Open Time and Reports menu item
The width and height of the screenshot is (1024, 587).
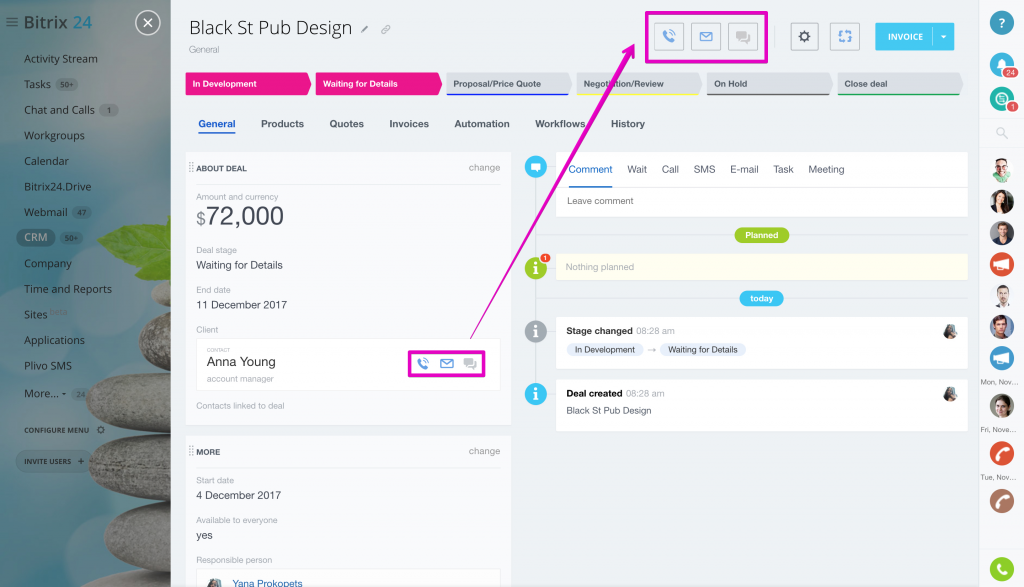pos(68,289)
